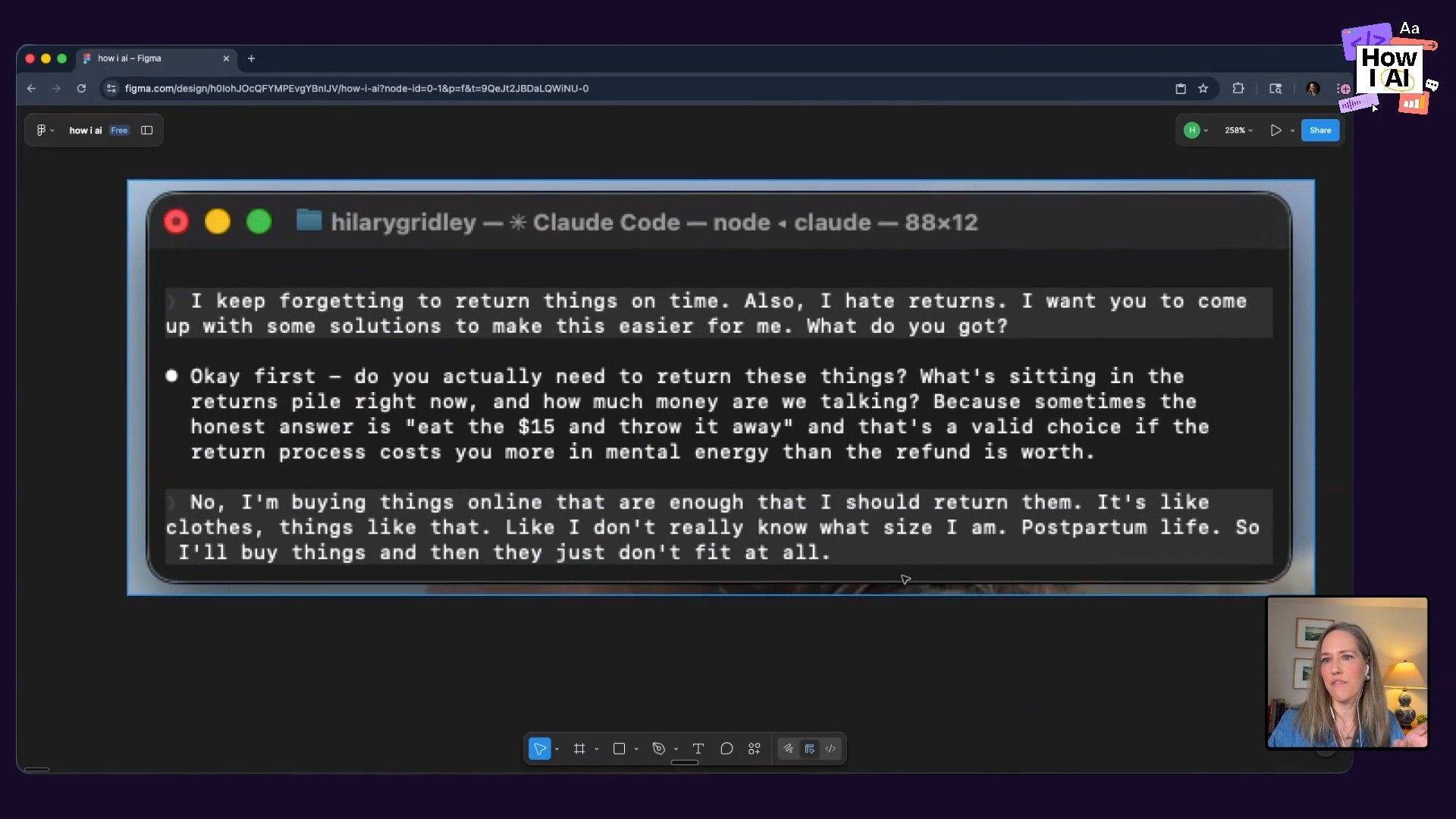1456x819 pixels.
Task: Open the Move tool options chevron
Action: (x=557, y=749)
